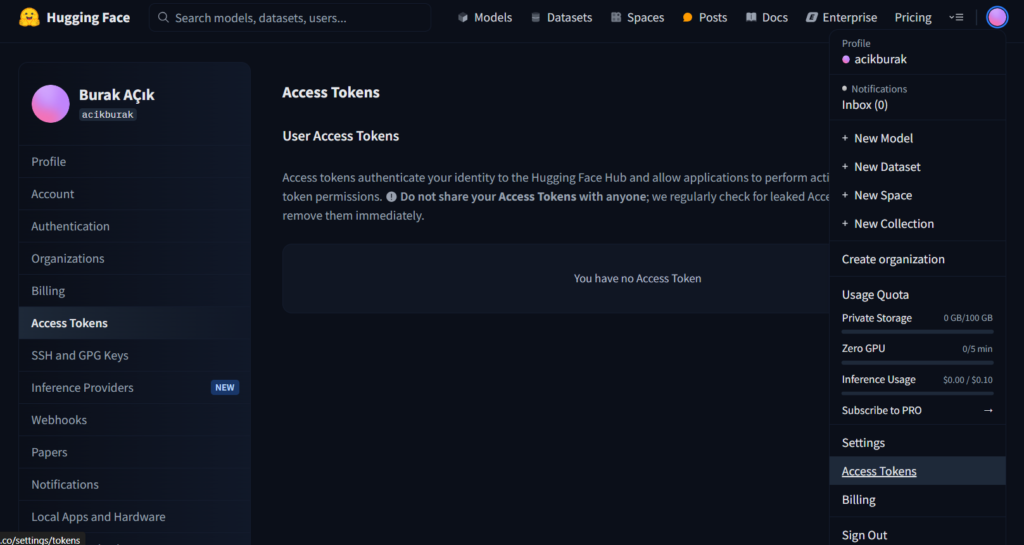Click the plus icon beside New Model

844,138
